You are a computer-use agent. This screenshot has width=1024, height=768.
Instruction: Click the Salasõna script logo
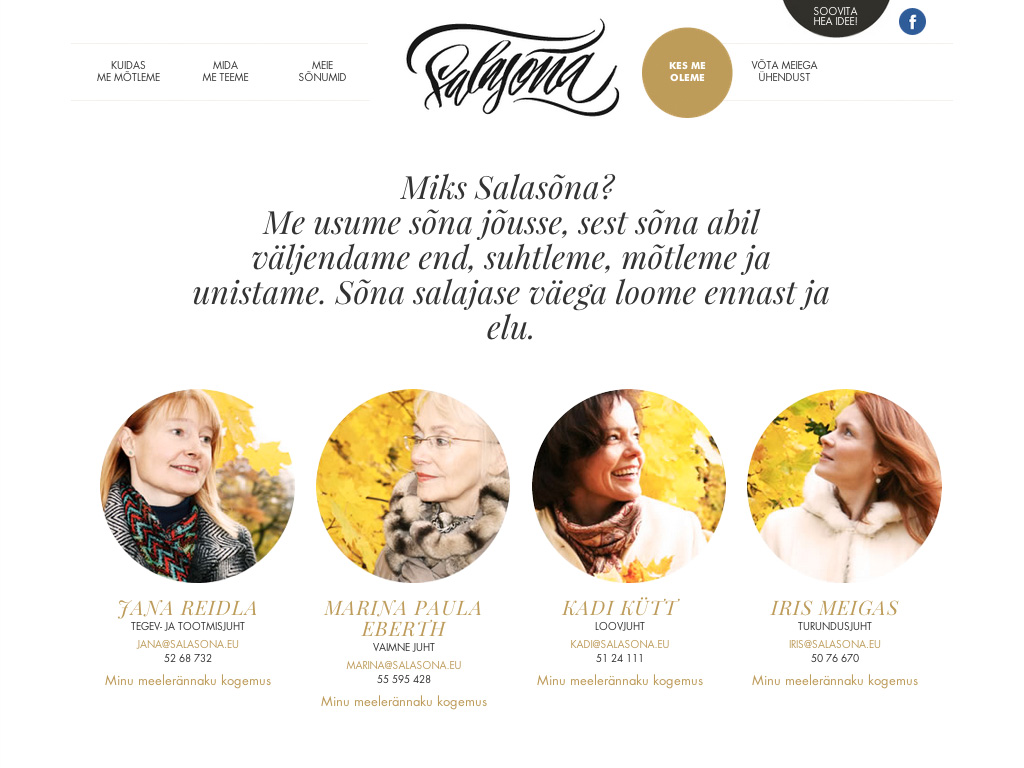click(x=513, y=67)
